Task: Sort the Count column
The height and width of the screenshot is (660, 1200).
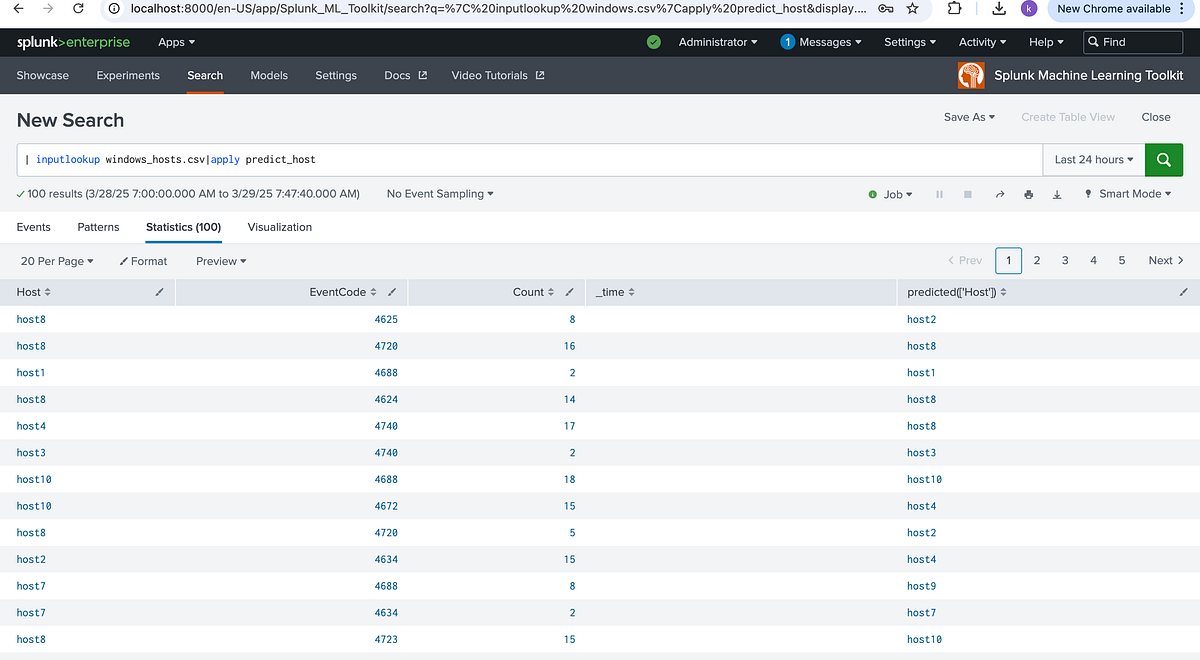Action: point(553,291)
